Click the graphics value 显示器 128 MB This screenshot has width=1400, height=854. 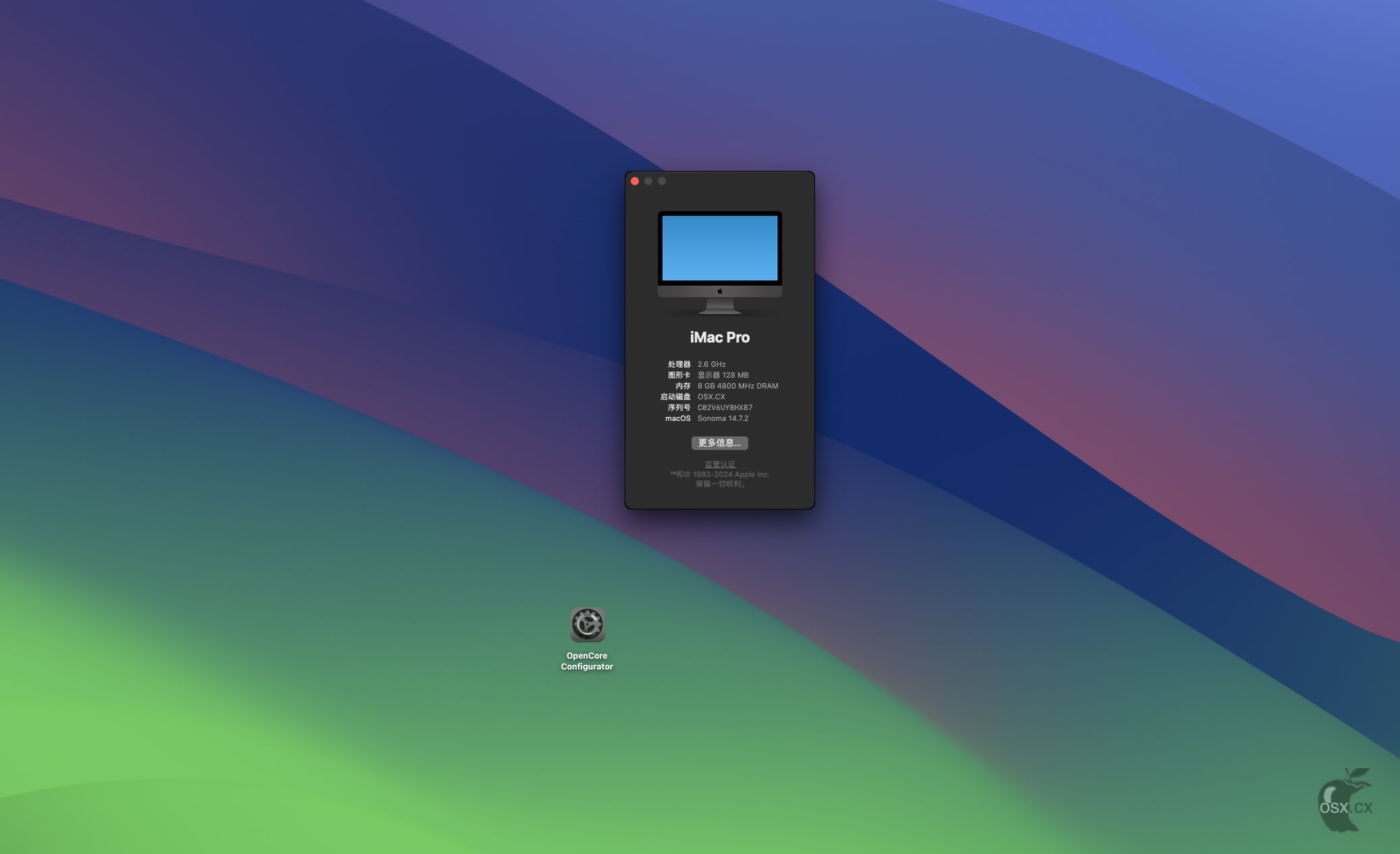click(723, 375)
